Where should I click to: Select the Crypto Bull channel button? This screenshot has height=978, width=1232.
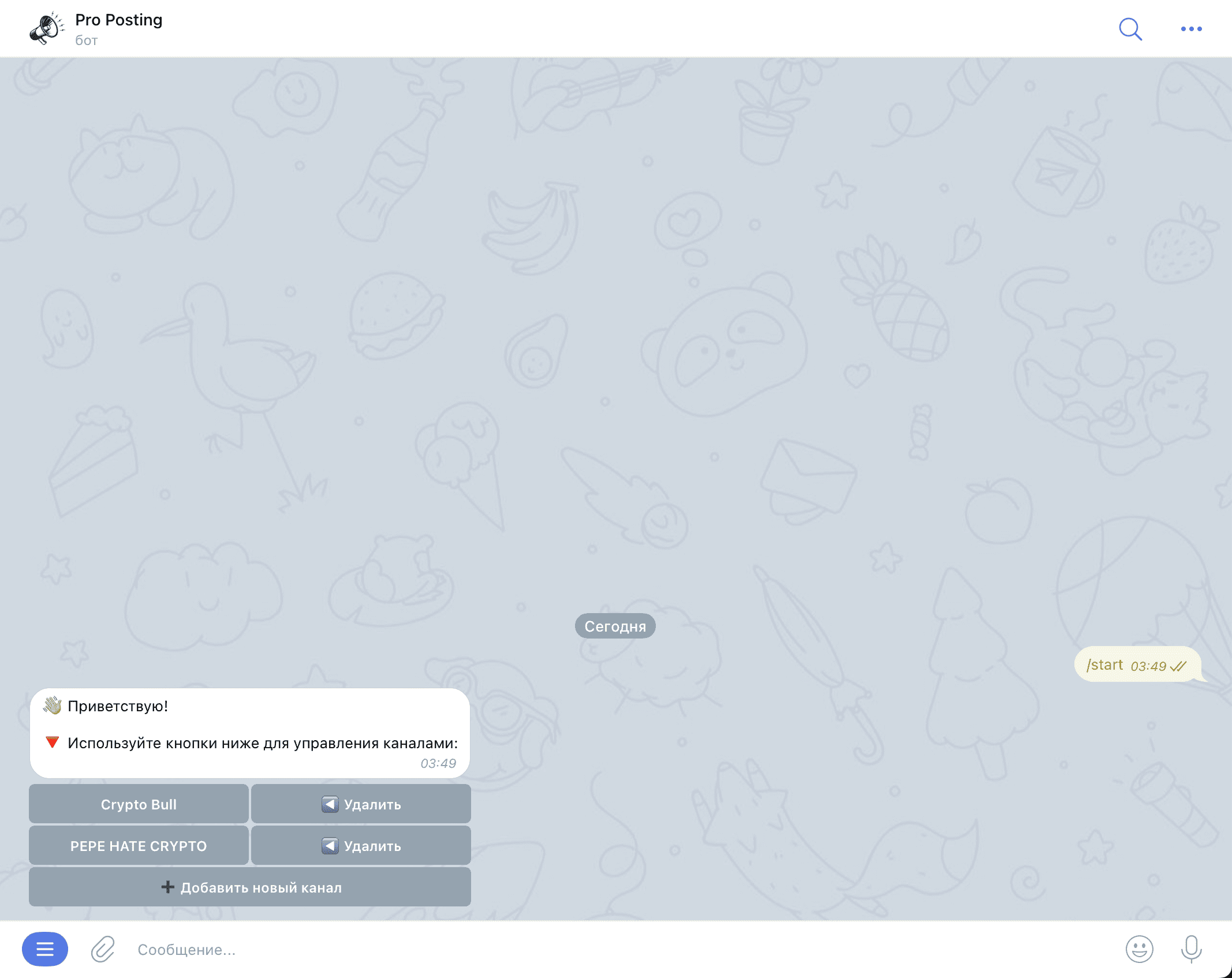(x=139, y=804)
